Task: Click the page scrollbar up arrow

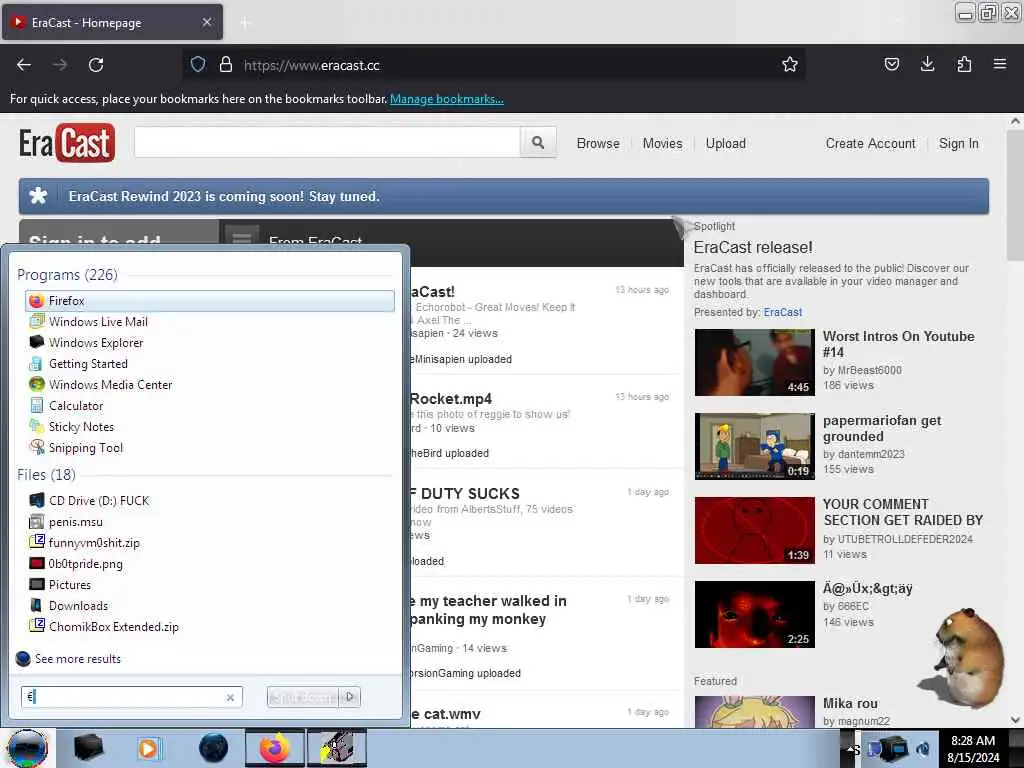Action: 1015,121
